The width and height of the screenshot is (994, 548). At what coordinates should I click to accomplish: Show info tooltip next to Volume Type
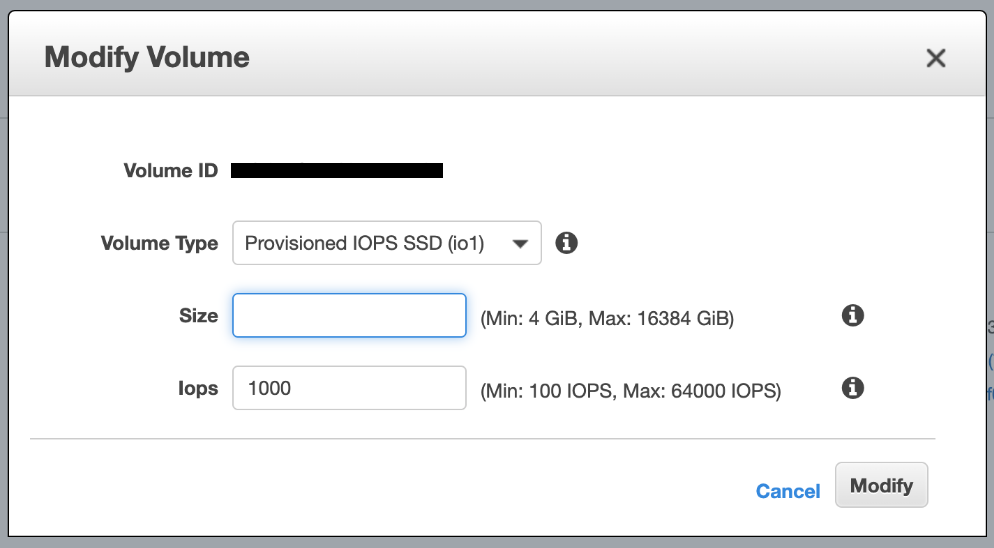click(566, 243)
